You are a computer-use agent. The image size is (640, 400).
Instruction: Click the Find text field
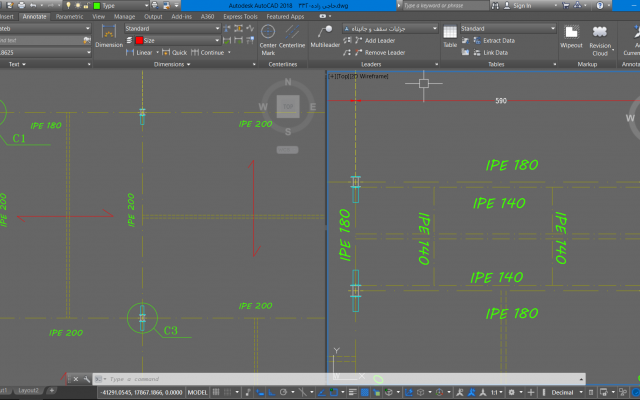click(x=41, y=40)
